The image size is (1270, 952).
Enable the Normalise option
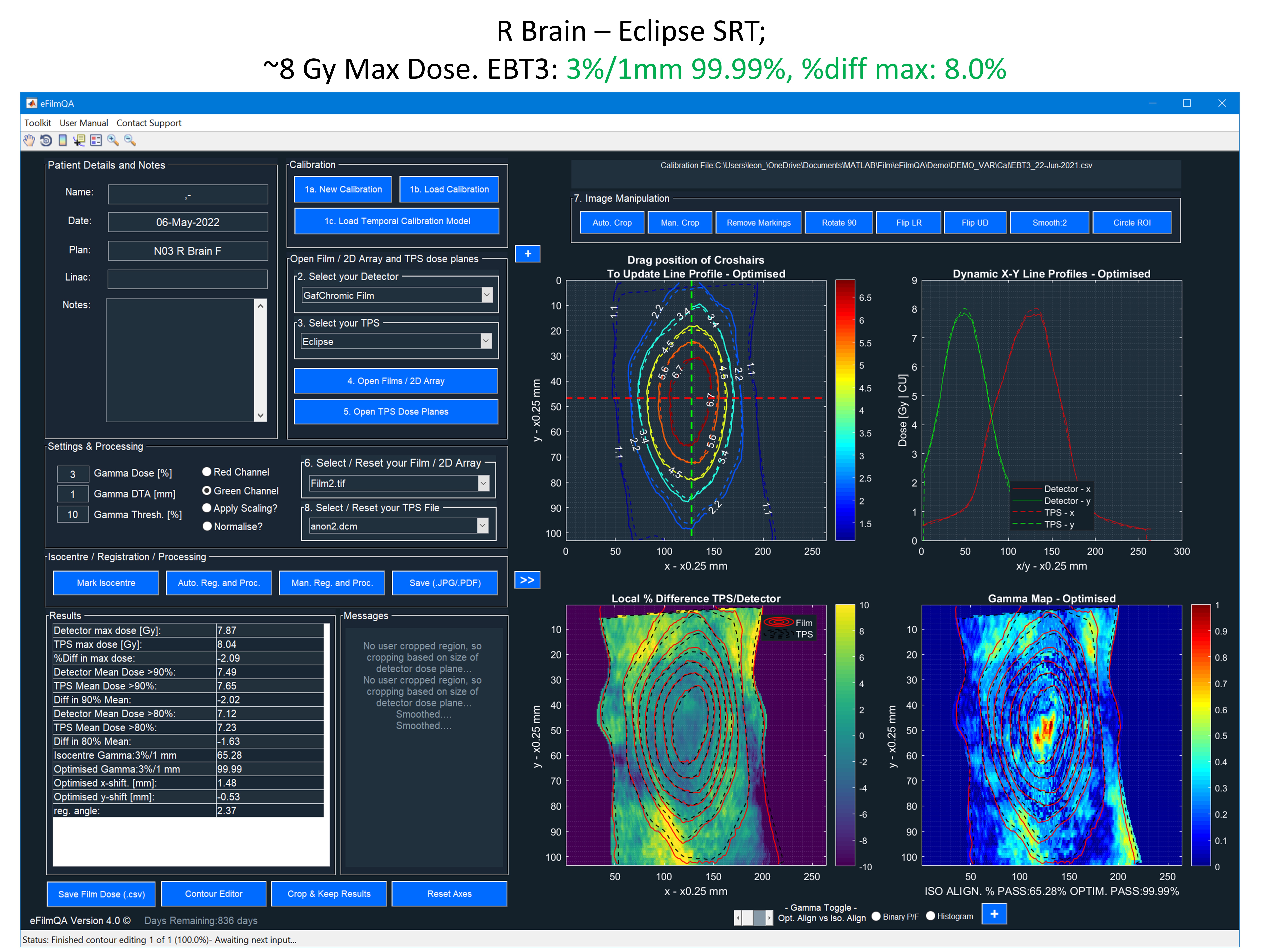pyautogui.click(x=207, y=526)
